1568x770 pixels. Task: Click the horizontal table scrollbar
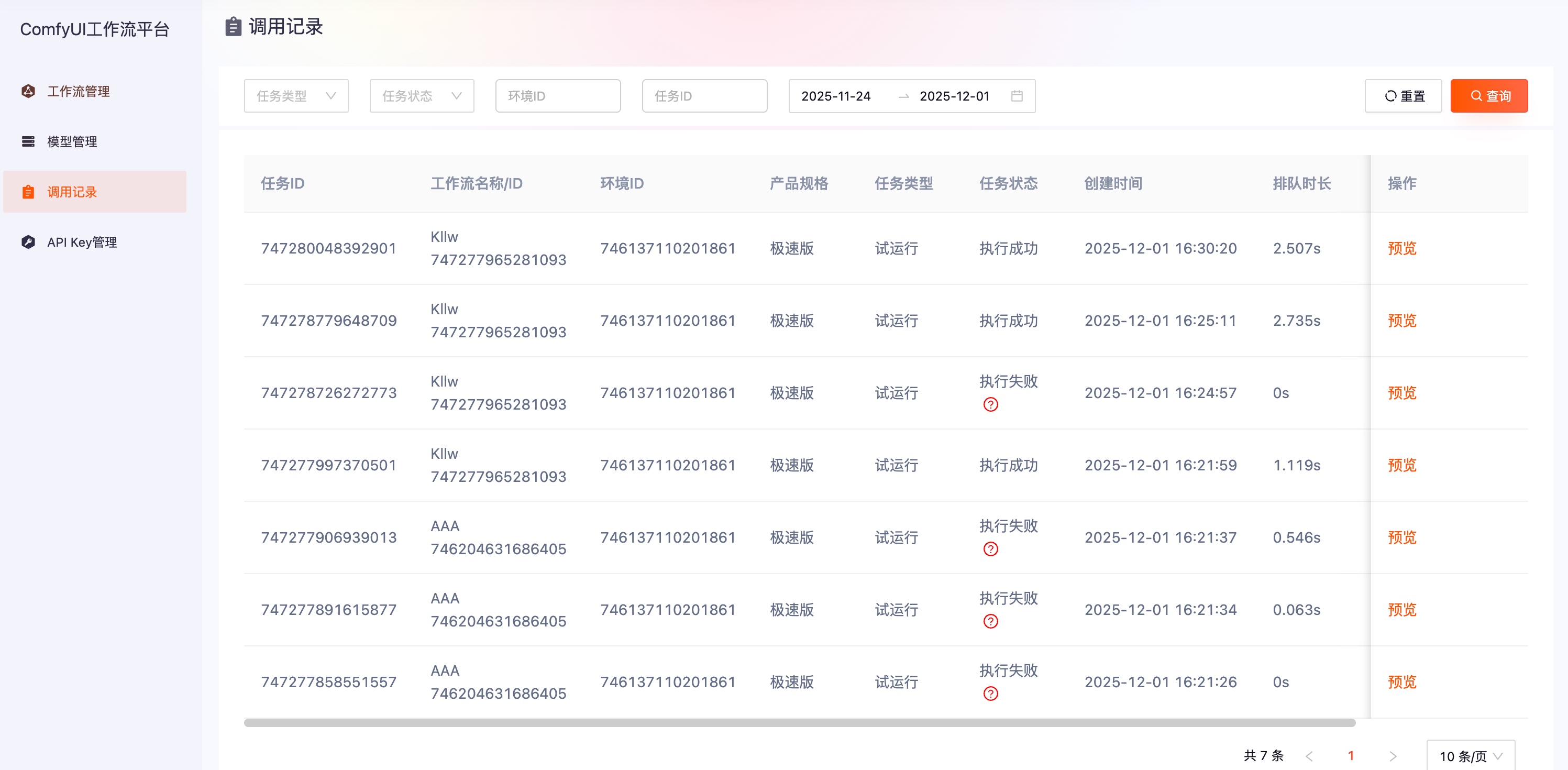pyautogui.click(x=799, y=723)
